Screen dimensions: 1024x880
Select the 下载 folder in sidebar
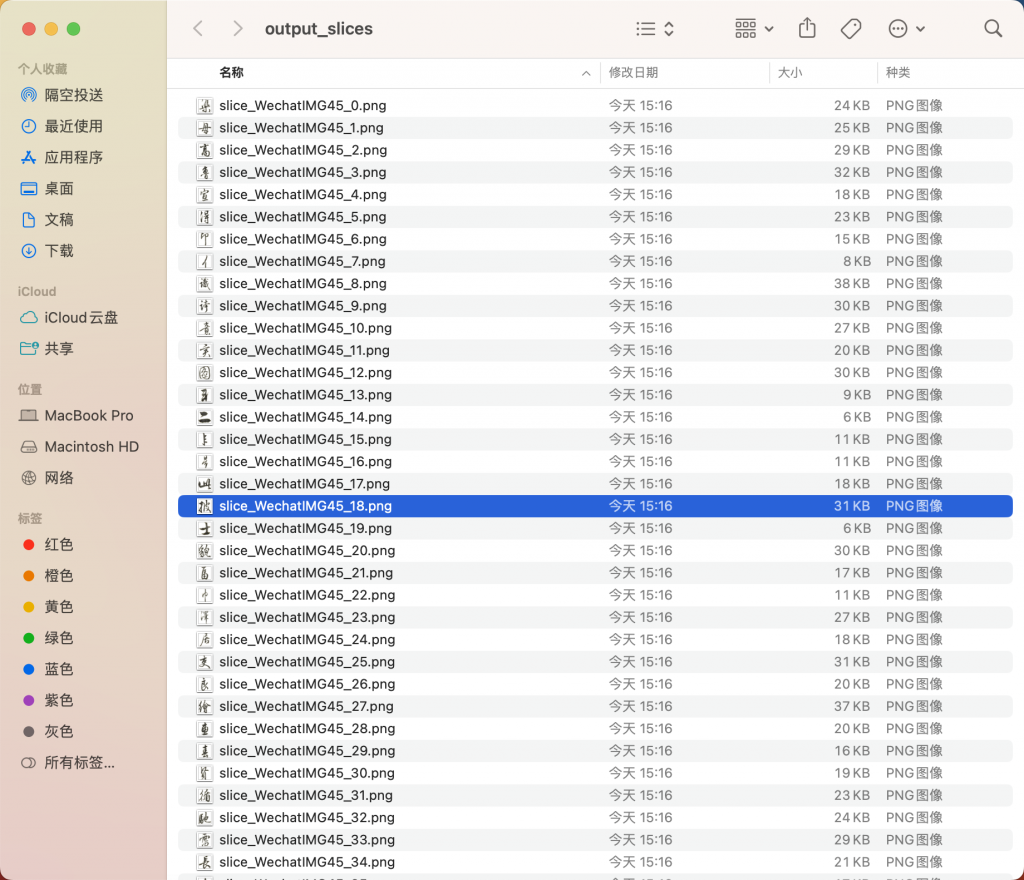pyautogui.click(x=59, y=250)
